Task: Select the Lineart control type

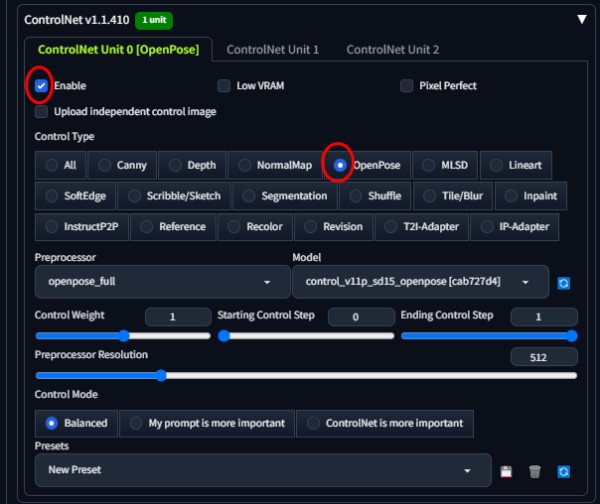Action: click(x=516, y=165)
